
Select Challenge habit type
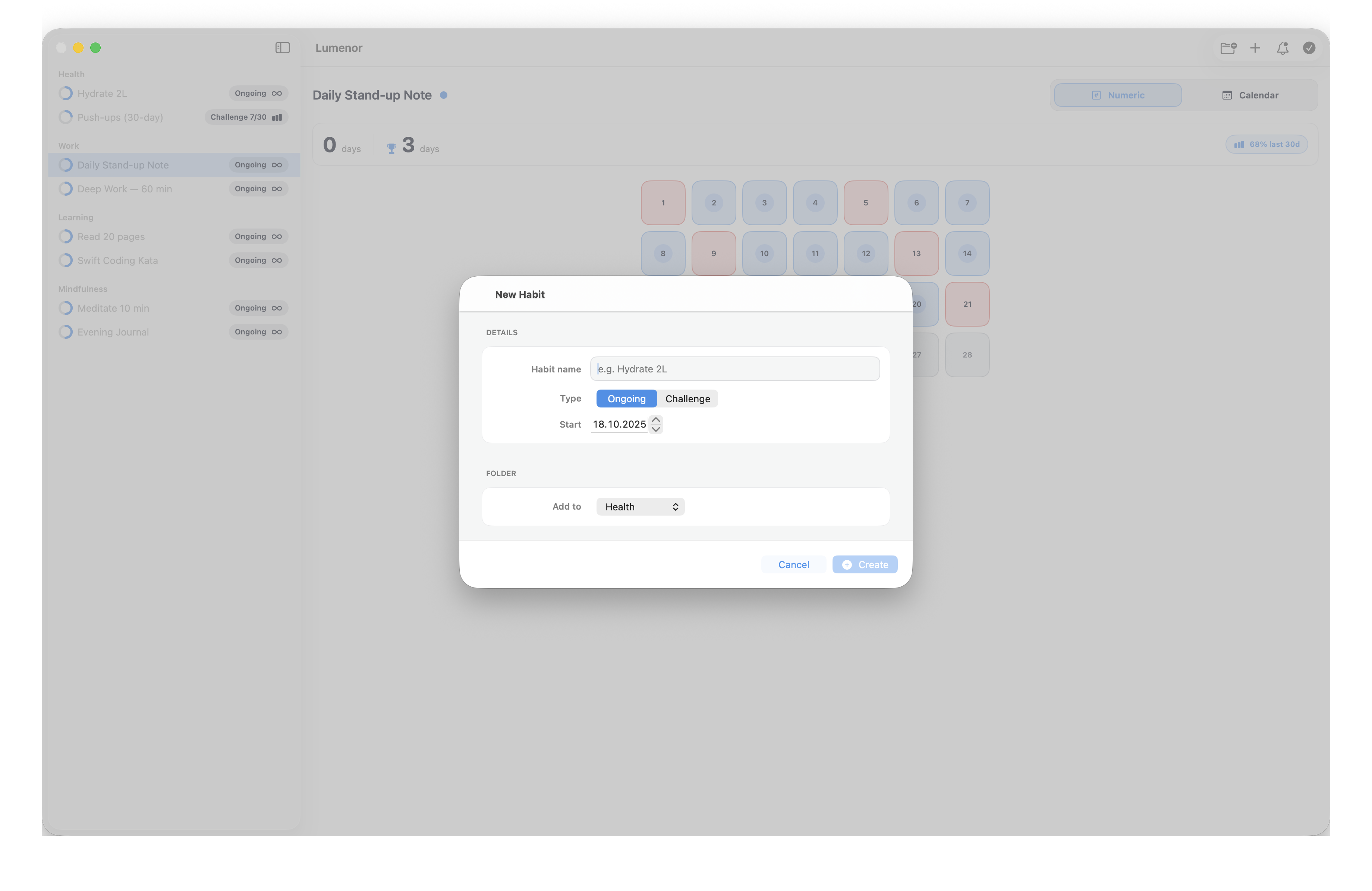687,399
